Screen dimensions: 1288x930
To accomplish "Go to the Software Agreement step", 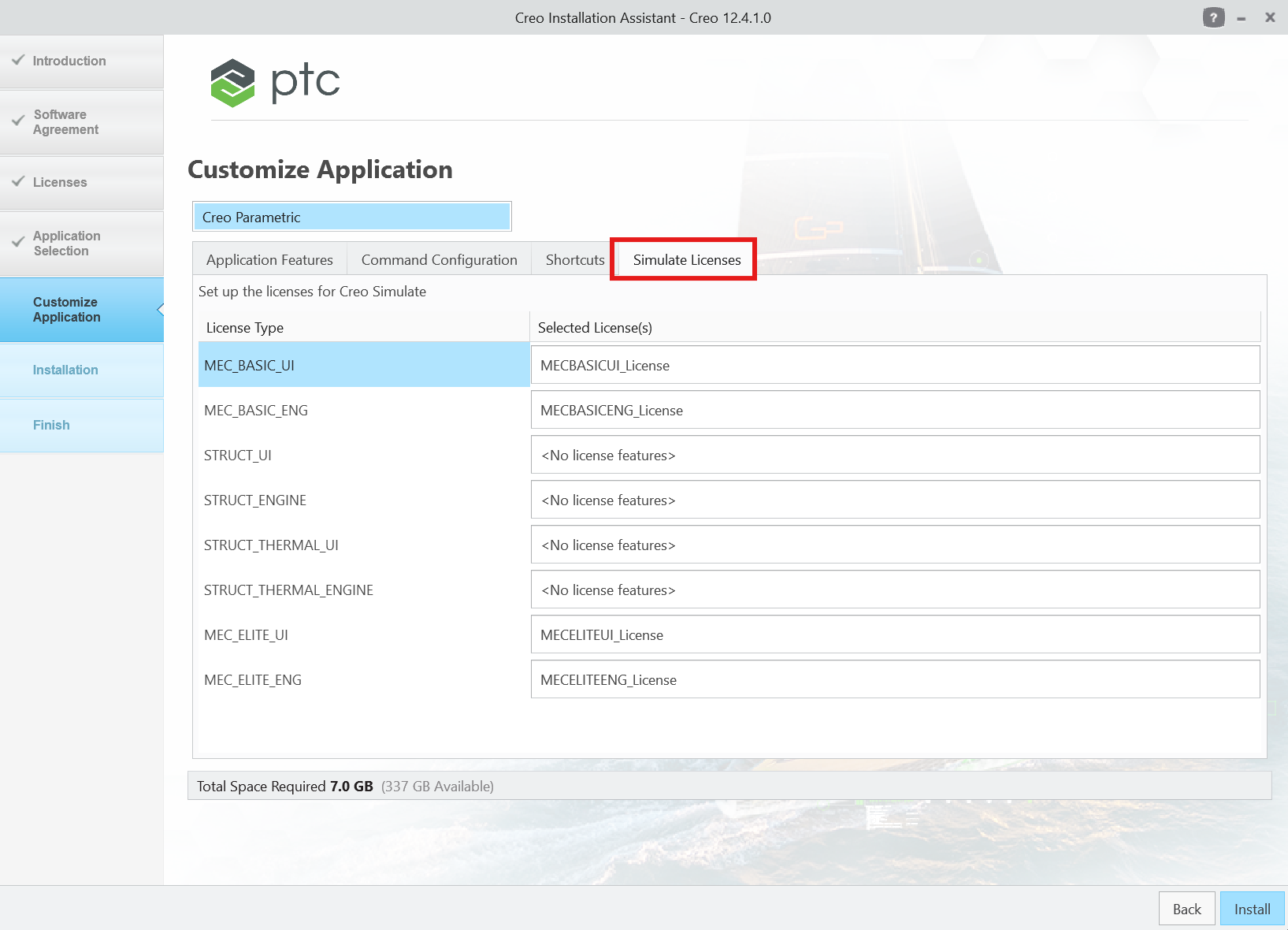I will (82, 122).
